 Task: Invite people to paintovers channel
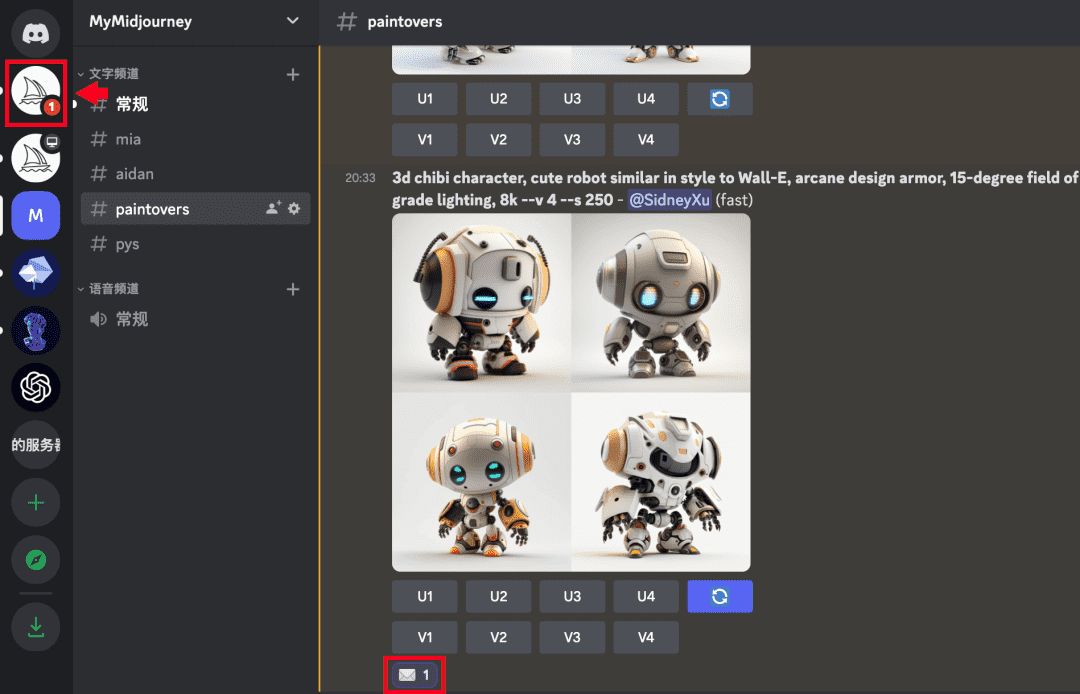pos(273,208)
